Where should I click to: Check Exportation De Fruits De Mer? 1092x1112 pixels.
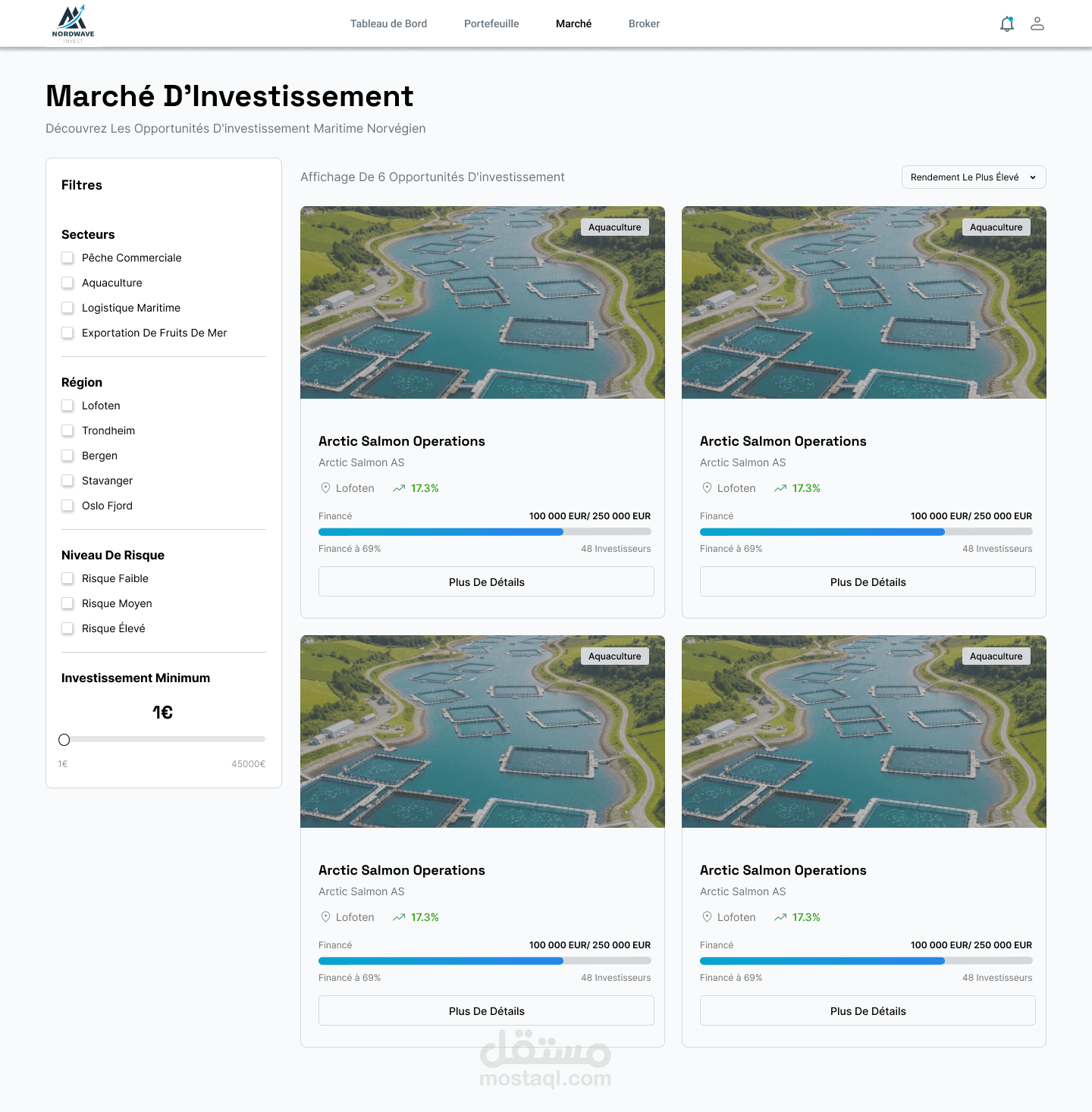pyautogui.click(x=67, y=333)
